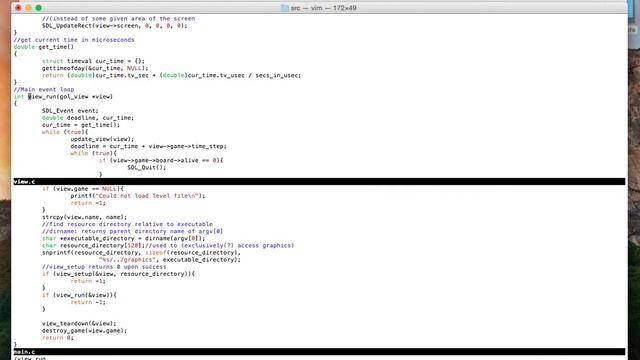Click 'if (view_setup(&view, resource_directory)){'
The image size is (640, 360).
[x=118, y=274]
